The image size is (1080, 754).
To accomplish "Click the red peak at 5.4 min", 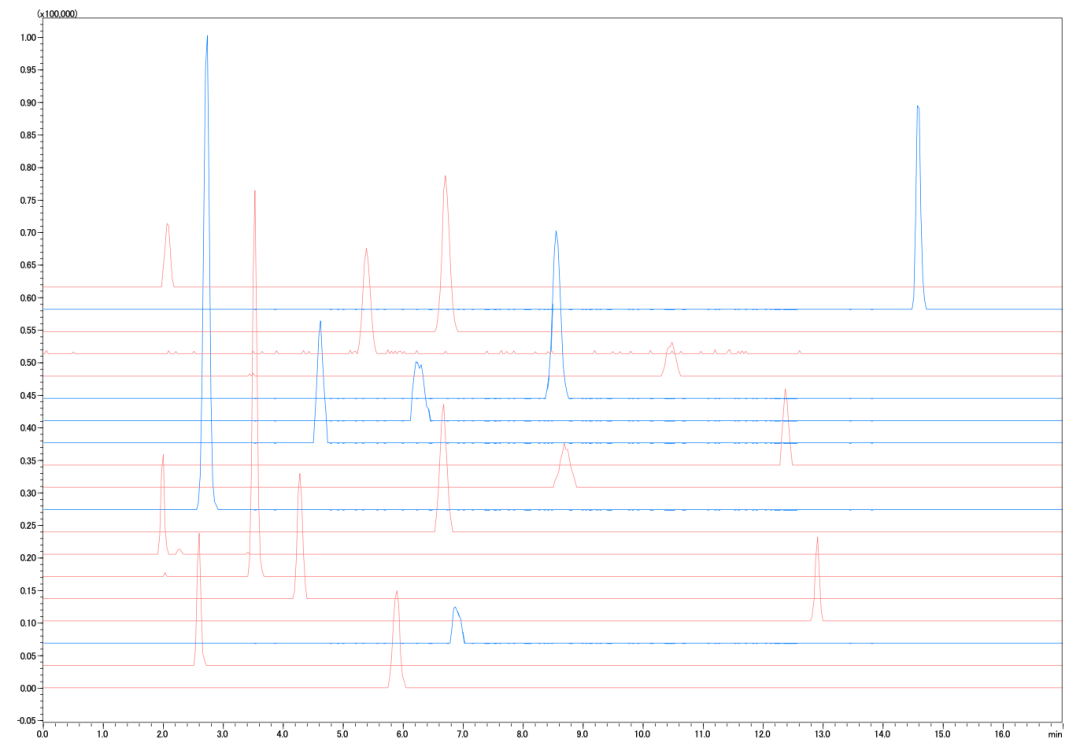I will (x=366, y=250).
